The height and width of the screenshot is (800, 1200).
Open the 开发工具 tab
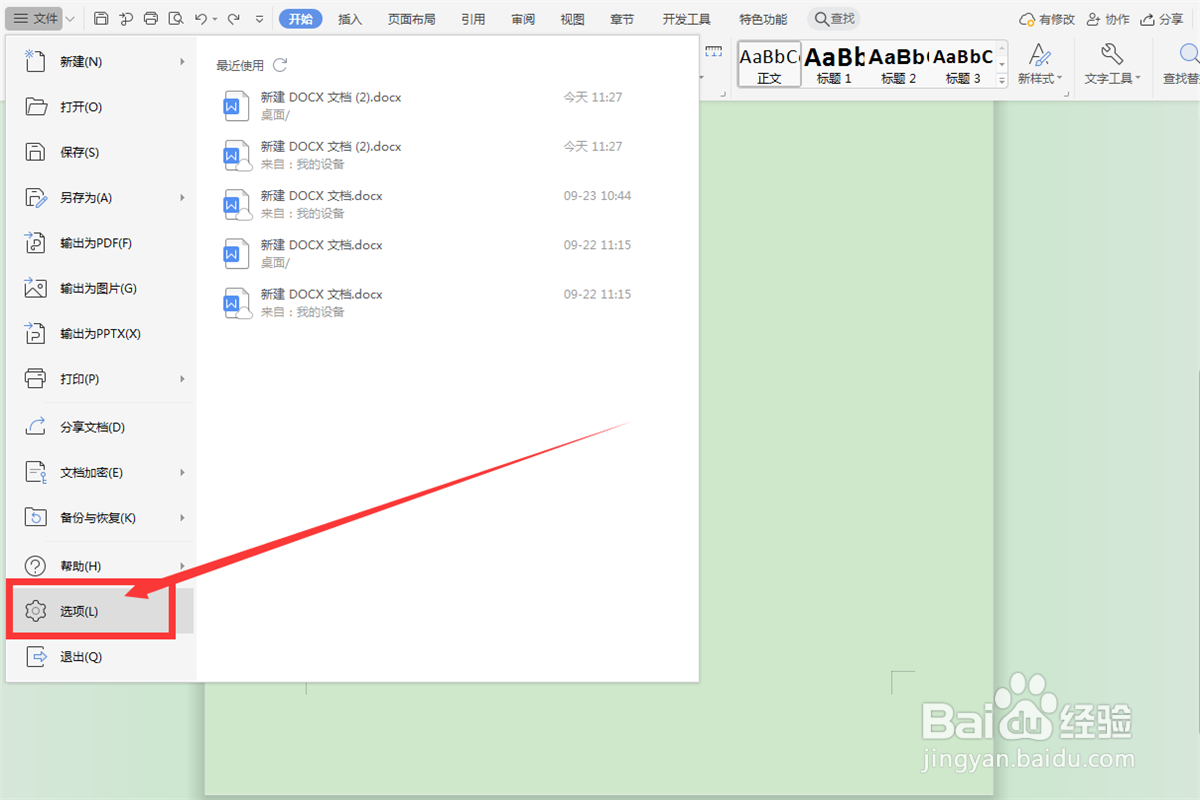click(686, 19)
